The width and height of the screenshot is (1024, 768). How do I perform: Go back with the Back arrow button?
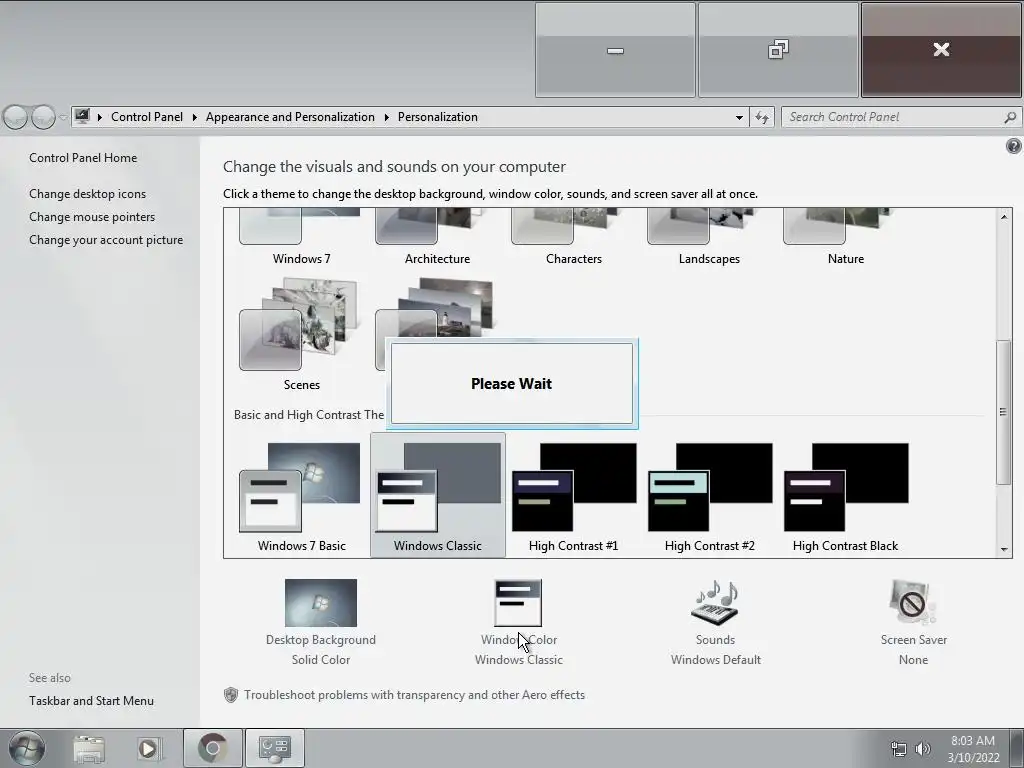tap(15, 118)
